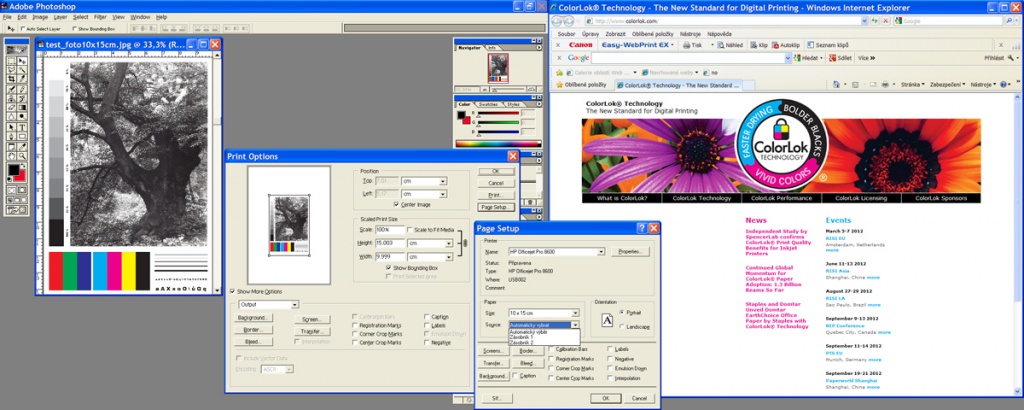
Task: Open the Height unit cm dropdown
Action: [449, 243]
